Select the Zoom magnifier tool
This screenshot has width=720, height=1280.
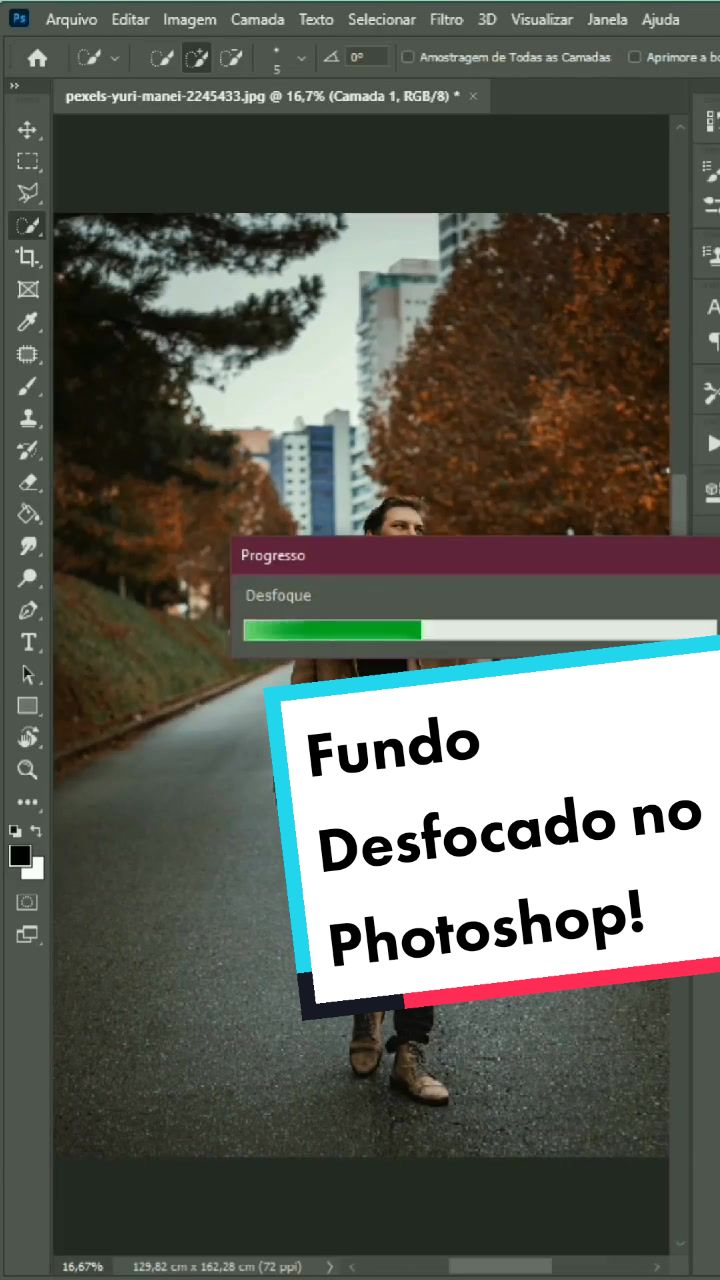click(x=27, y=770)
